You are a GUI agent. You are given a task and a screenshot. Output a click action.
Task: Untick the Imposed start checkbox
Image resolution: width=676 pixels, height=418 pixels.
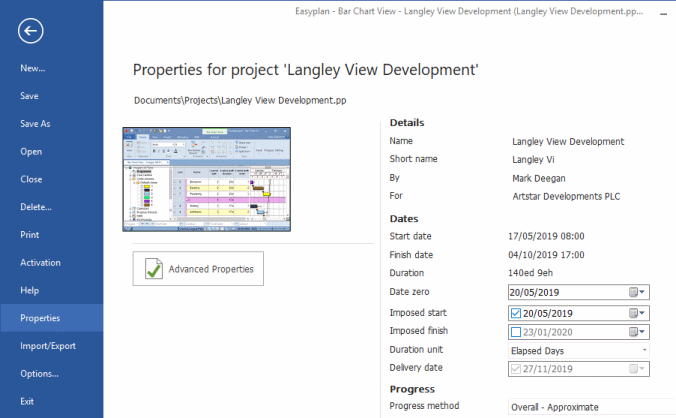tap(516, 313)
